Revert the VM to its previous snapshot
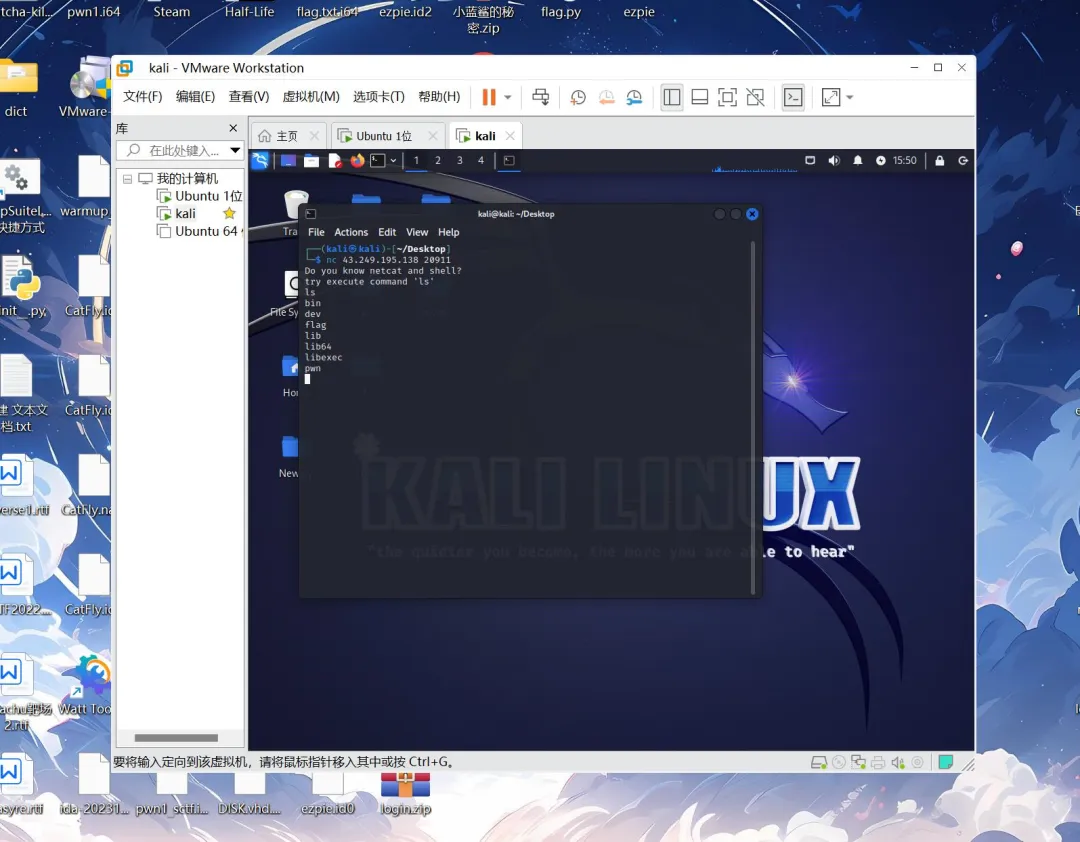This screenshot has height=842, width=1080. point(606,97)
